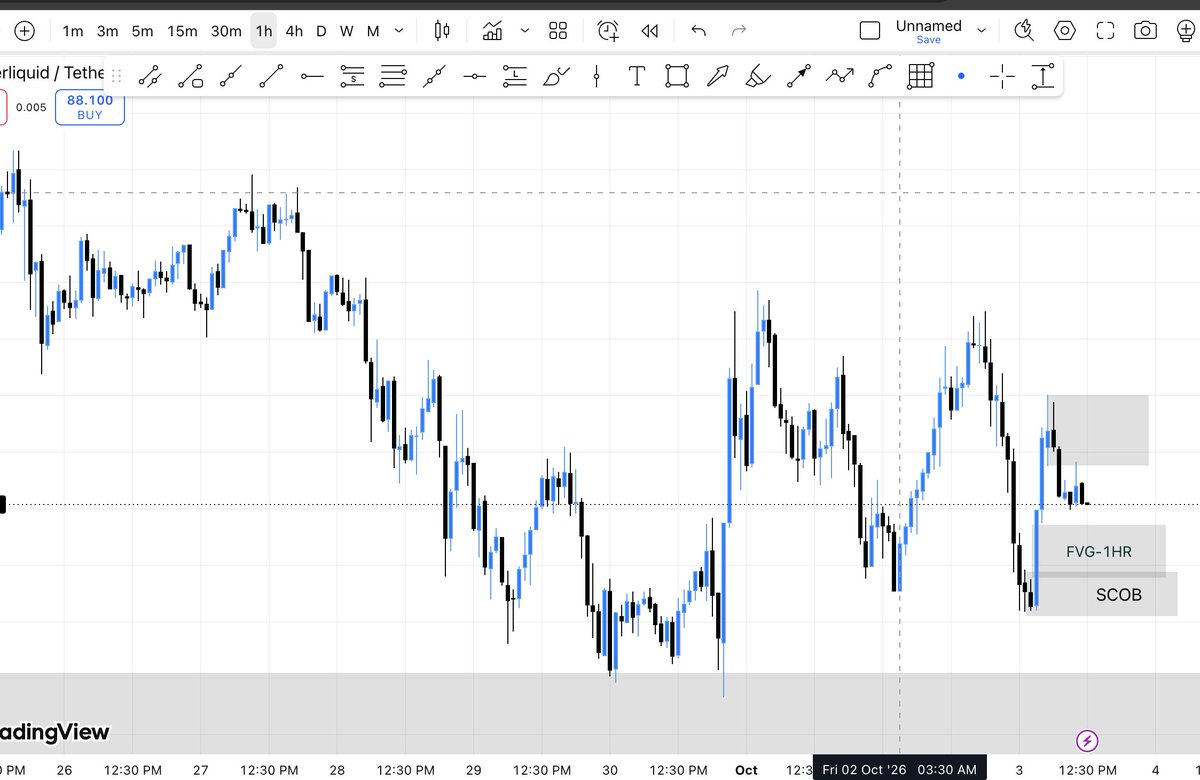Select the Long Position tool marked L
This screenshot has width=1200, height=780.
tap(514, 76)
